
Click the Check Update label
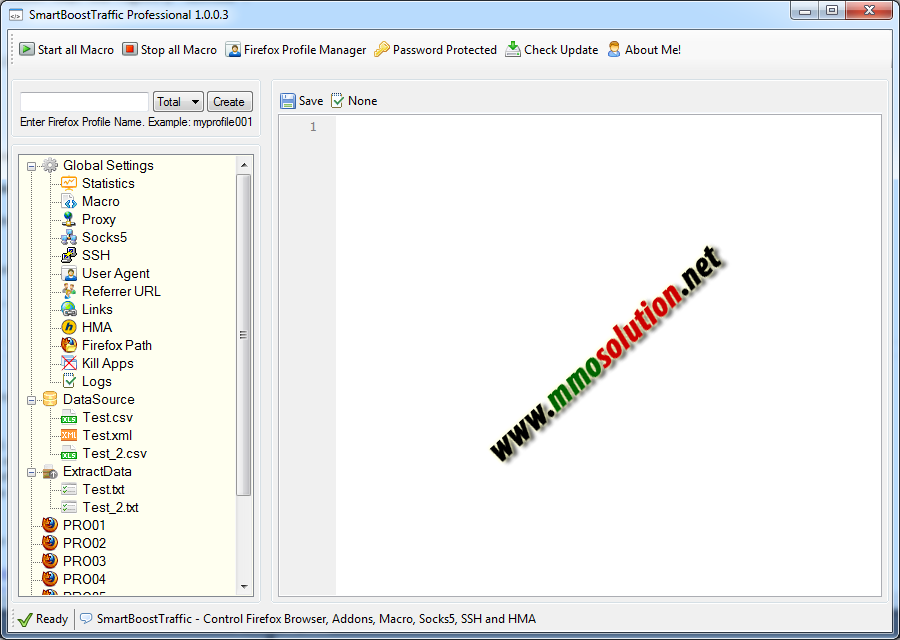click(x=561, y=50)
